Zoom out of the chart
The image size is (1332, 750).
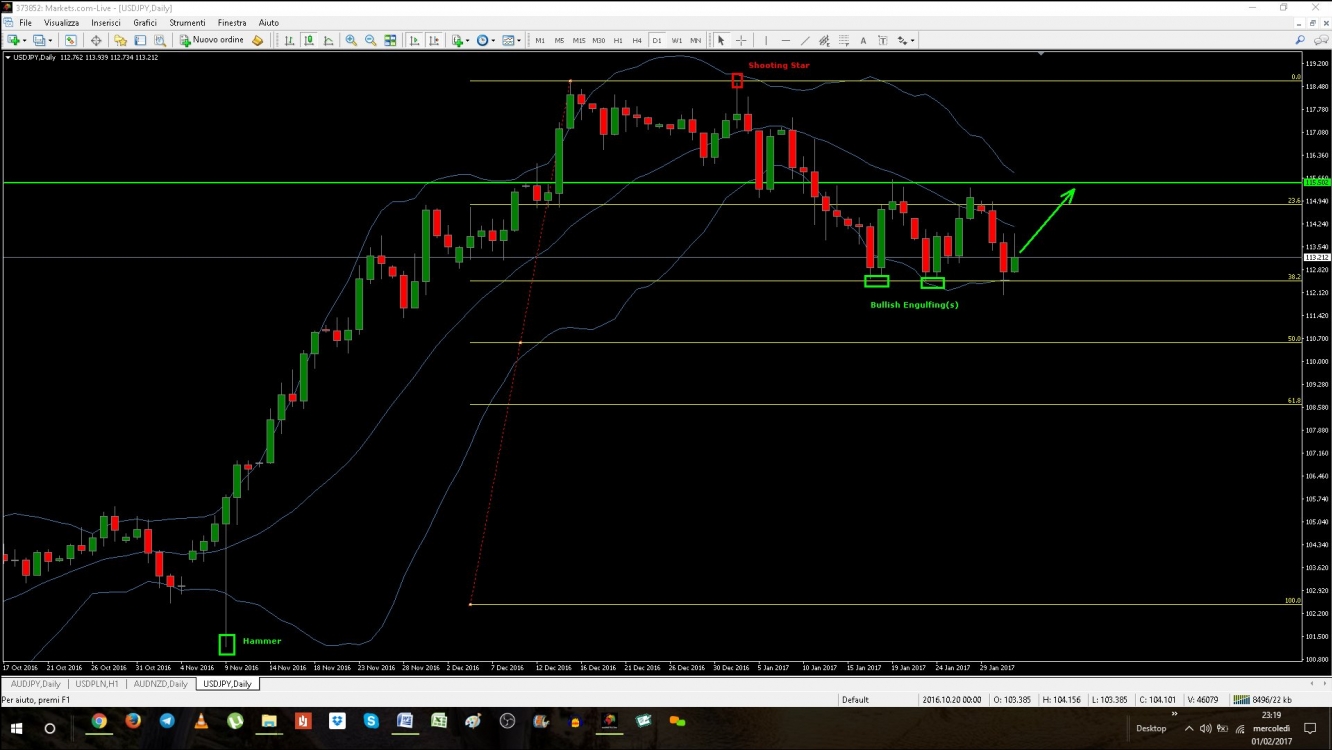pyautogui.click(x=370, y=40)
